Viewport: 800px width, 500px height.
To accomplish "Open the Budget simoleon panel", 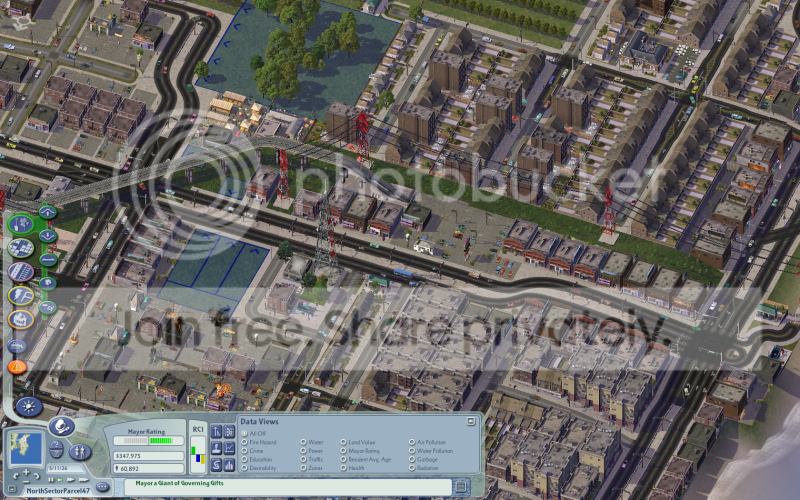I will [x=216, y=466].
